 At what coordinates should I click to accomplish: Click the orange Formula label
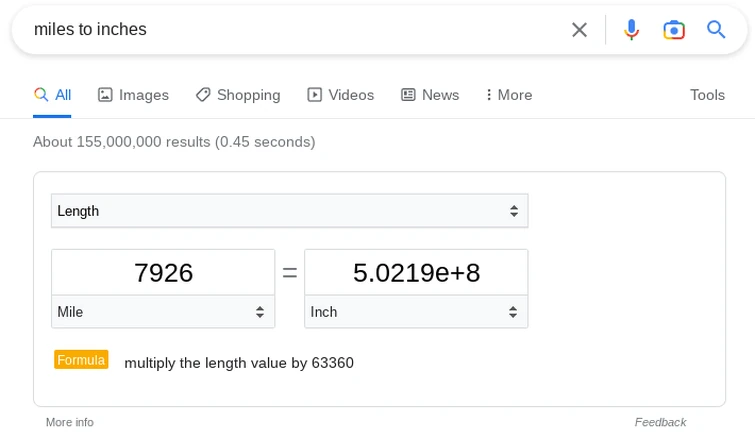pyautogui.click(x=81, y=360)
